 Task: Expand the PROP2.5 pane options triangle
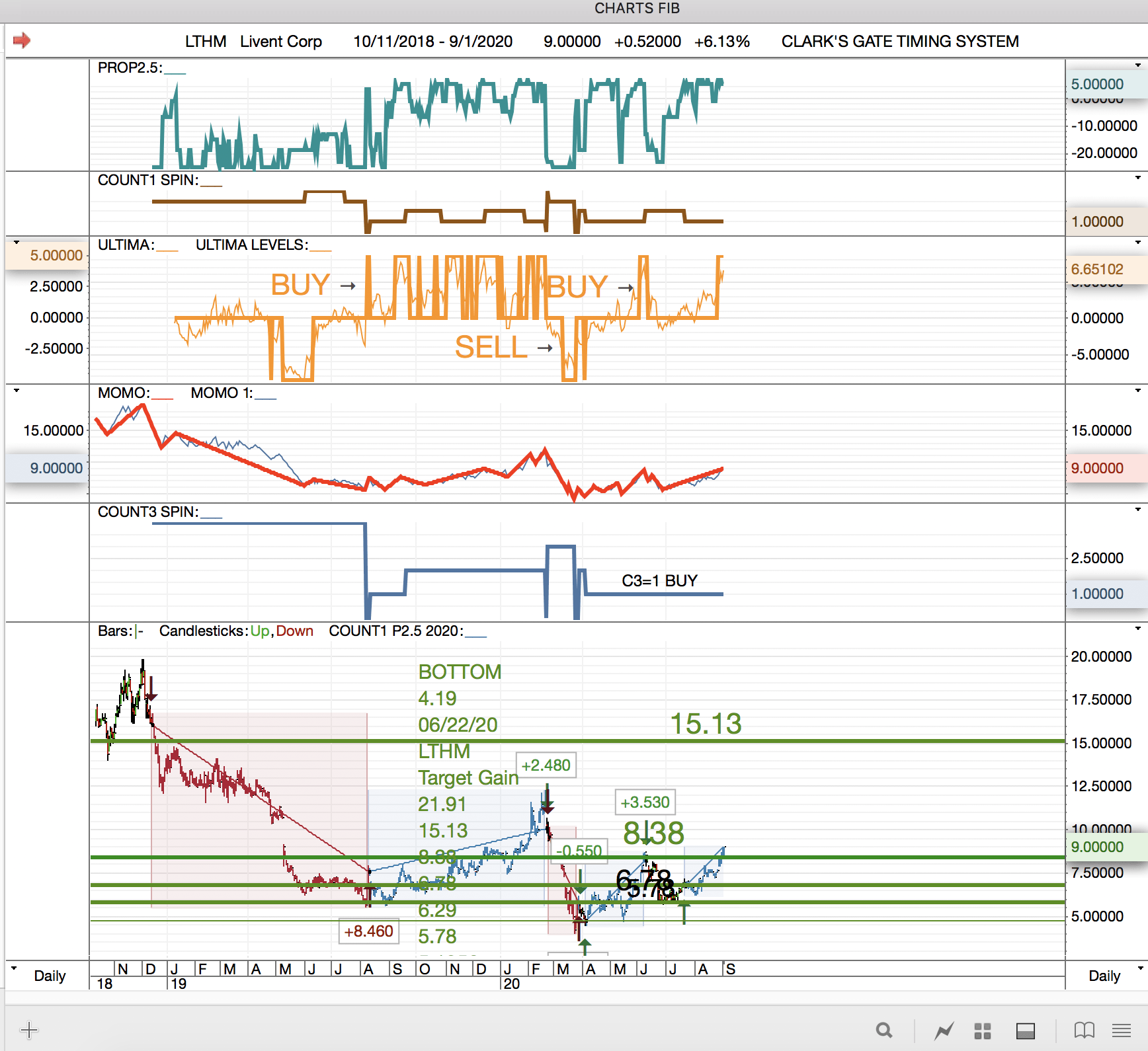(1137, 65)
